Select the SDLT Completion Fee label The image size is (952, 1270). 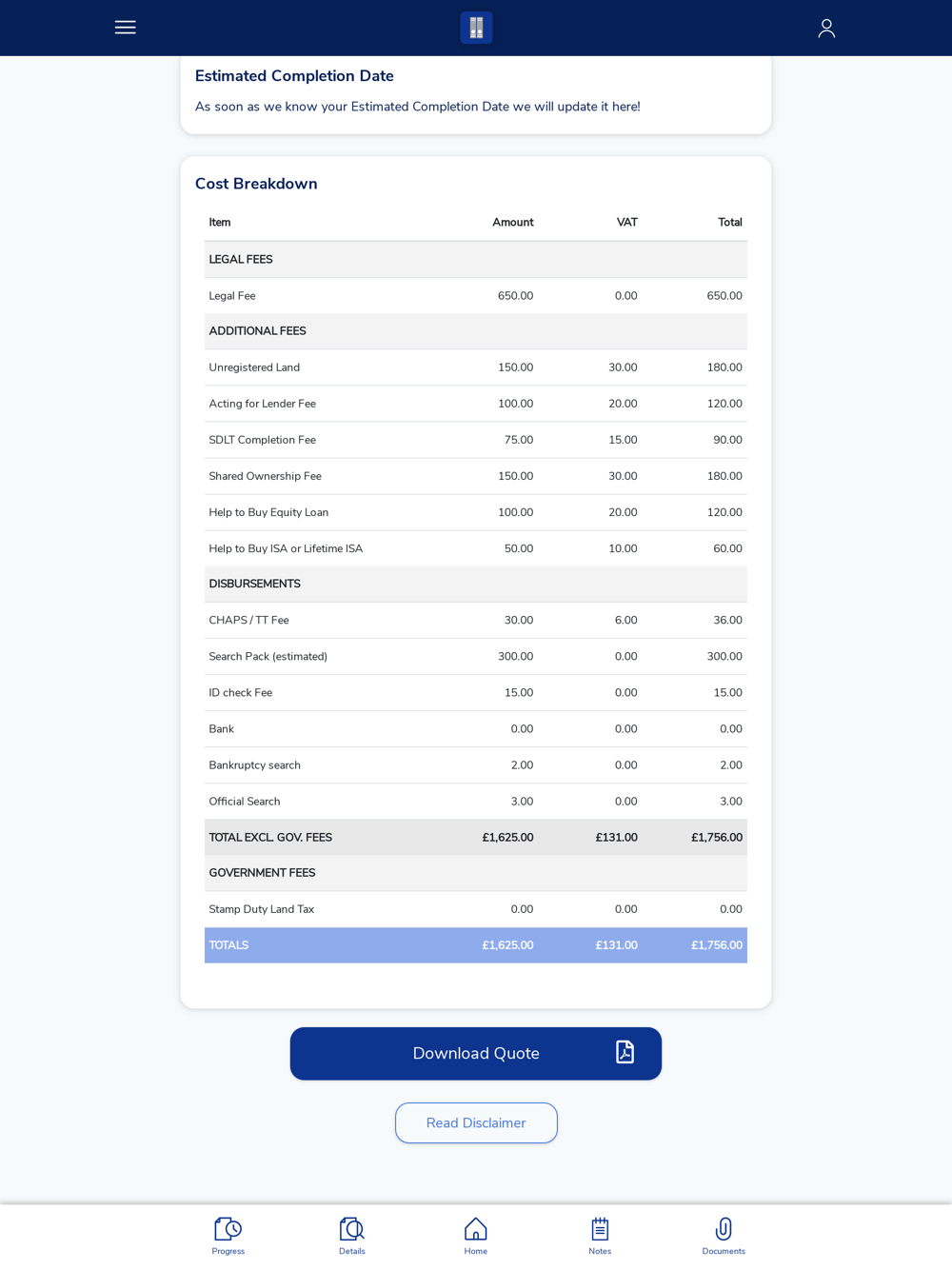[263, 440]
